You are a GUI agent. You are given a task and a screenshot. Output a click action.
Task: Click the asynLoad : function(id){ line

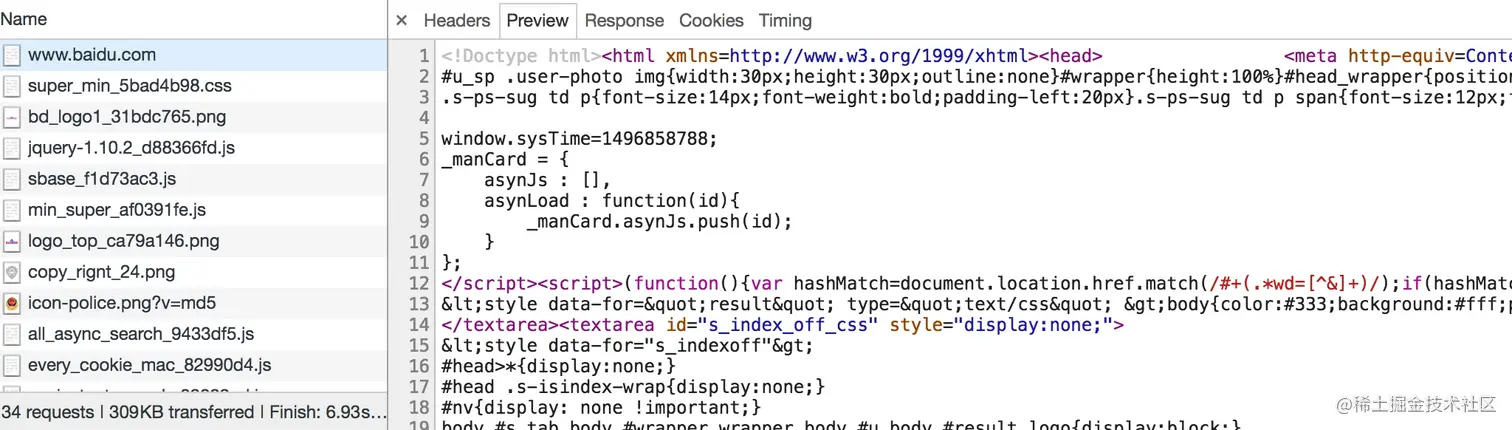612,201
